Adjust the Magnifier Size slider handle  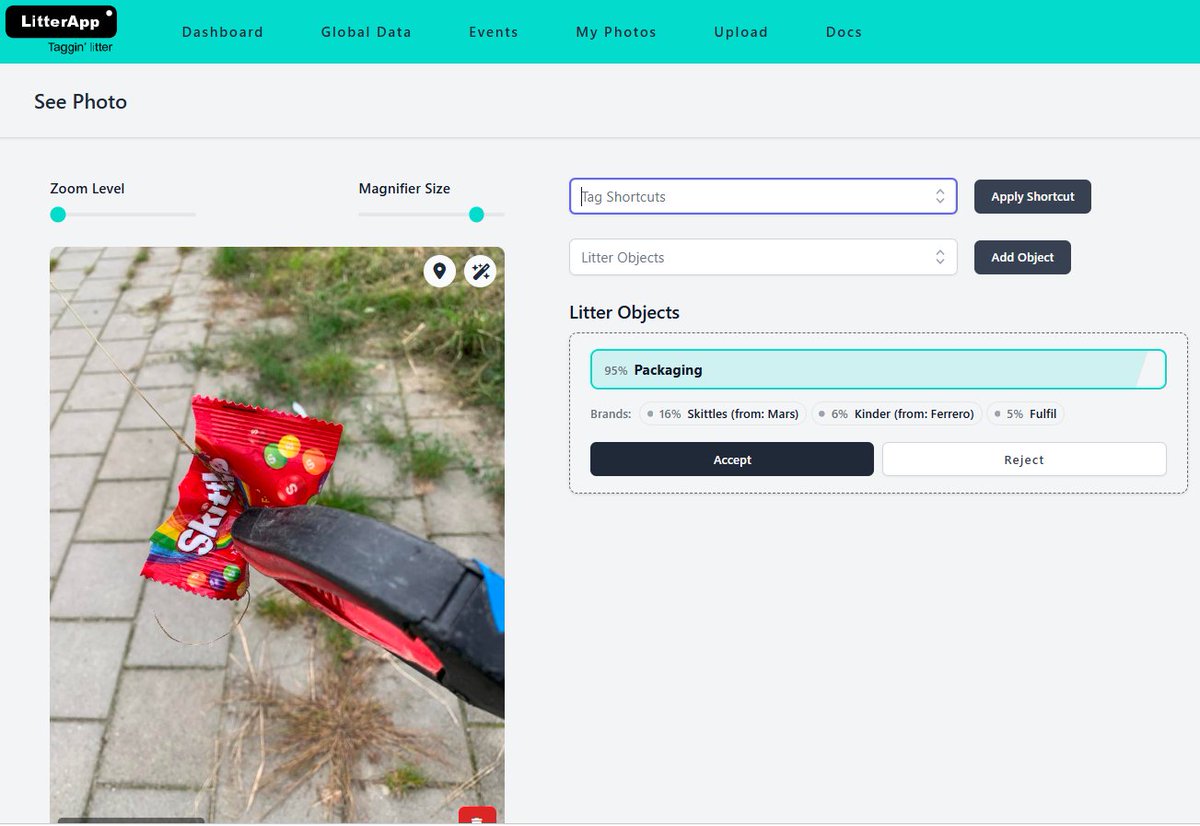[477, 214]
